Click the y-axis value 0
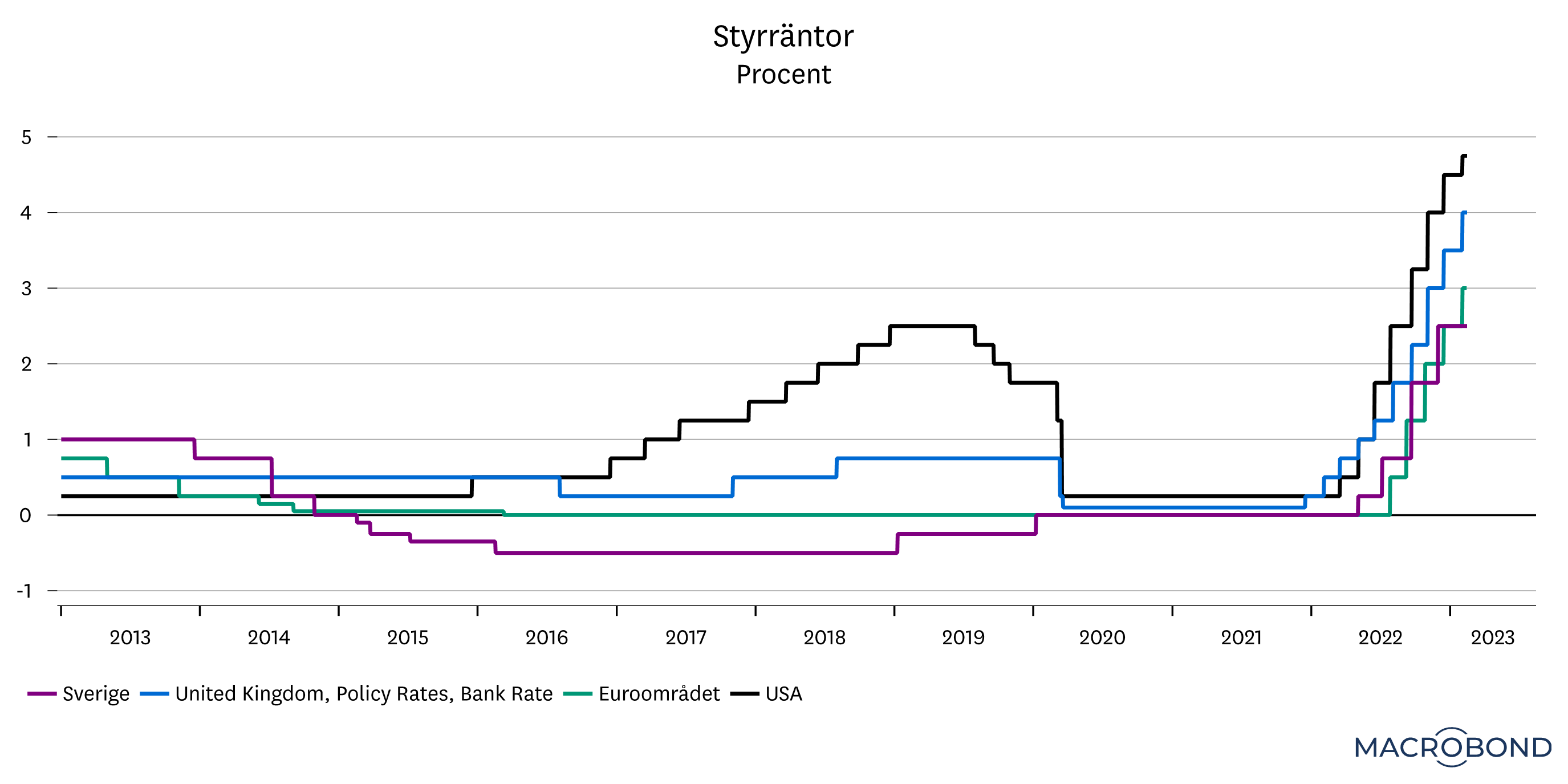This screenshot has width=1568, height=784. coord(26,515)
